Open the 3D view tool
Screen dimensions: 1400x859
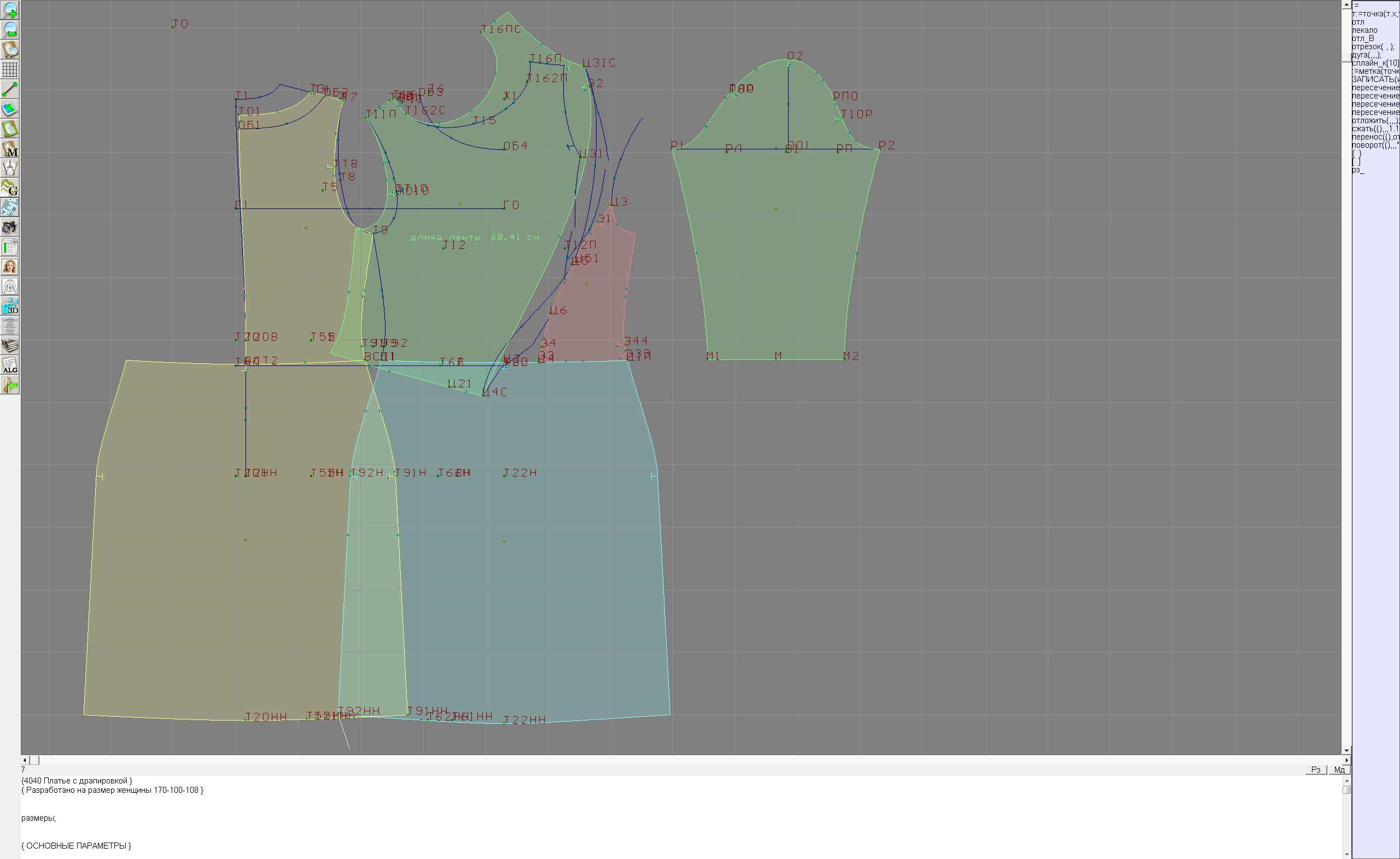pyautogui.click(x=10, y=306)
